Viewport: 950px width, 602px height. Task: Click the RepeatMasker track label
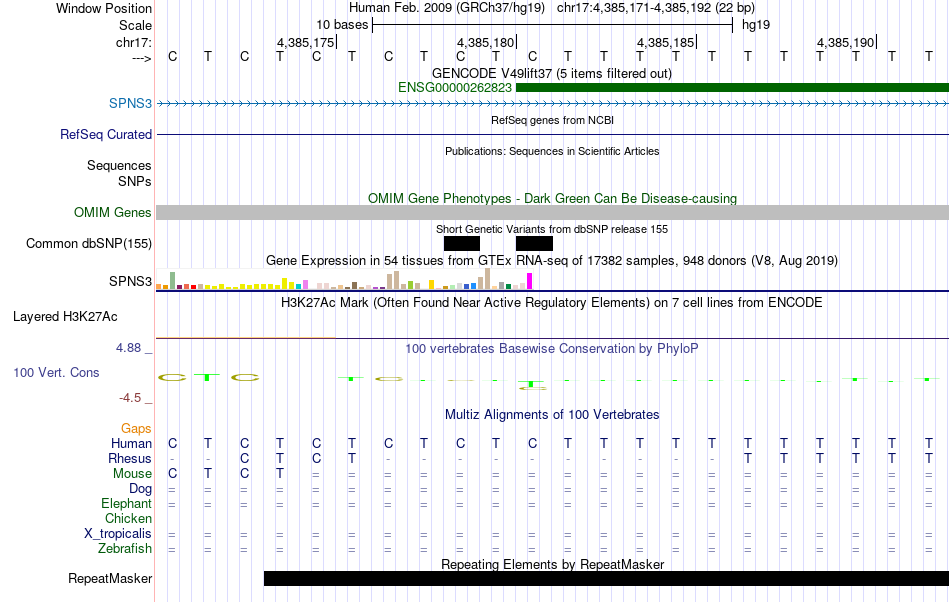[x=110, y=579]
